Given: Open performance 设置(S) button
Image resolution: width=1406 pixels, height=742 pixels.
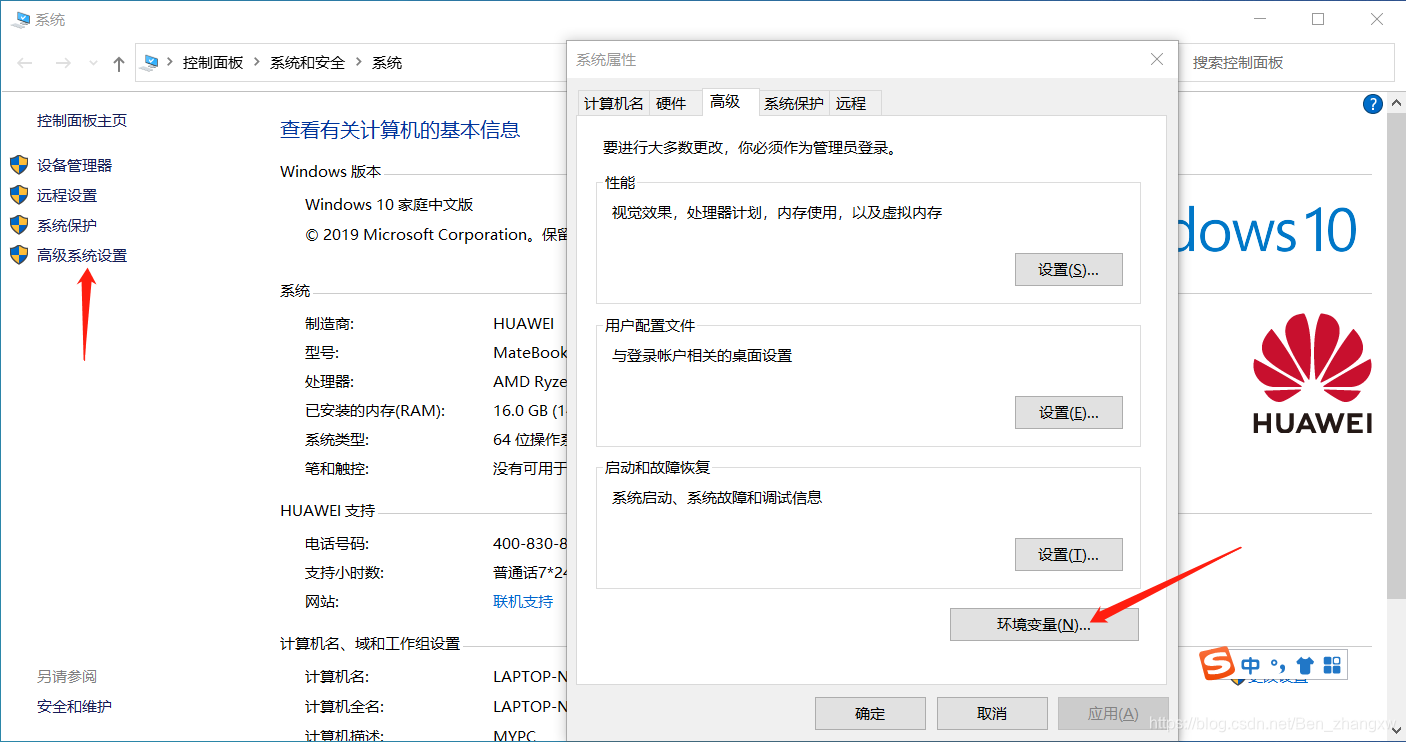Looking at the screenshot, I should [1068, 270].
